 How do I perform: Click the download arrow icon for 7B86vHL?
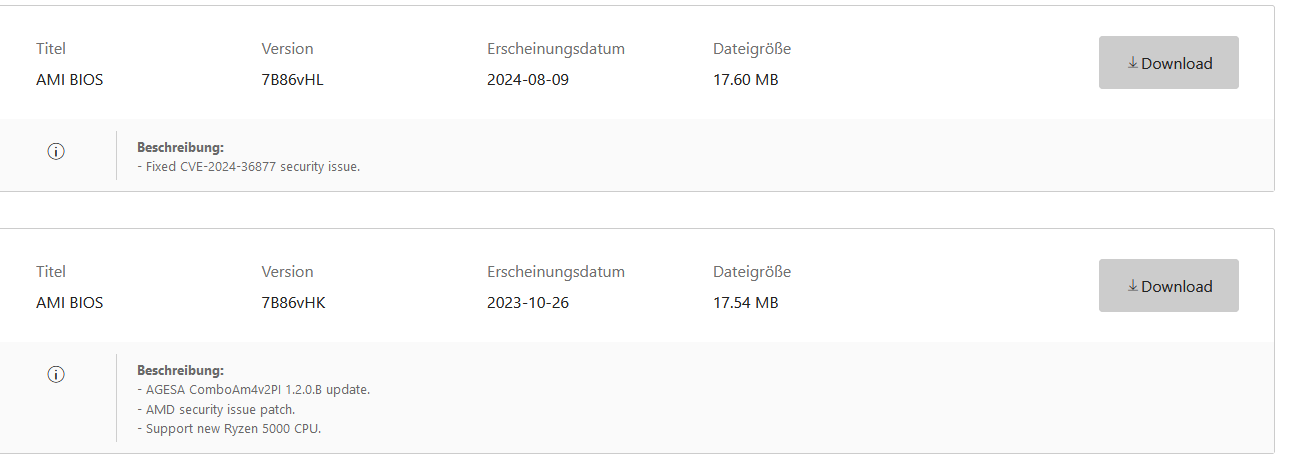pos(1133,63)
